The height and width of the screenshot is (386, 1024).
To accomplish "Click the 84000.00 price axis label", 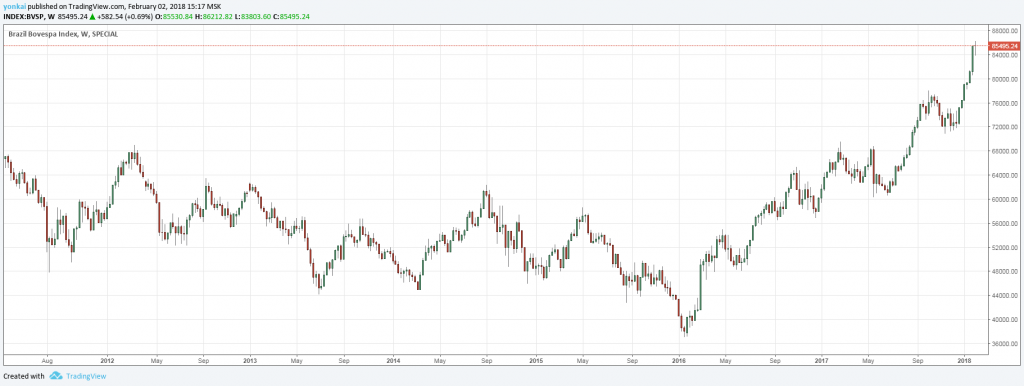I will click(1005, 56).
